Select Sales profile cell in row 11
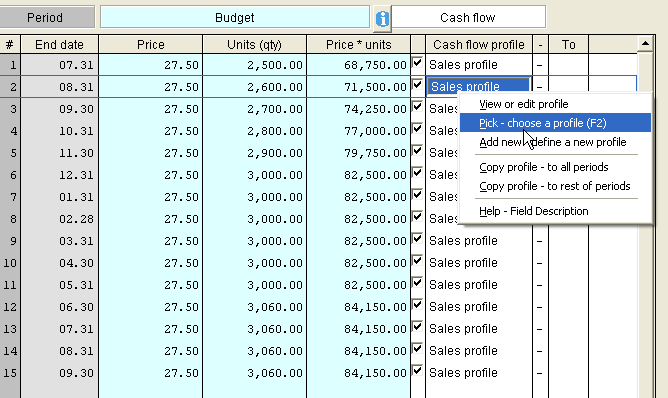Viewport: 668px width, 398px height. [x=479, y=285]
